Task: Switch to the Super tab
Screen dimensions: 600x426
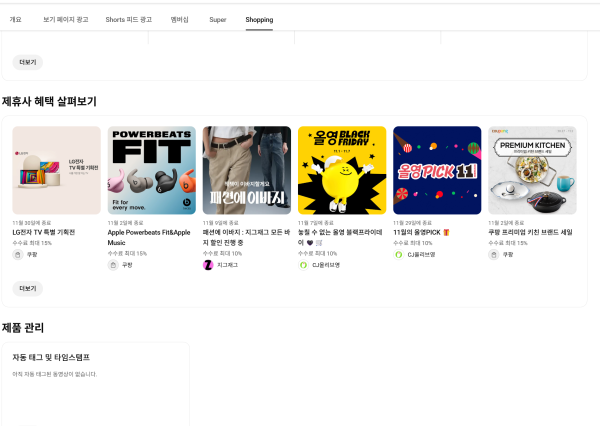Action: 217,19
